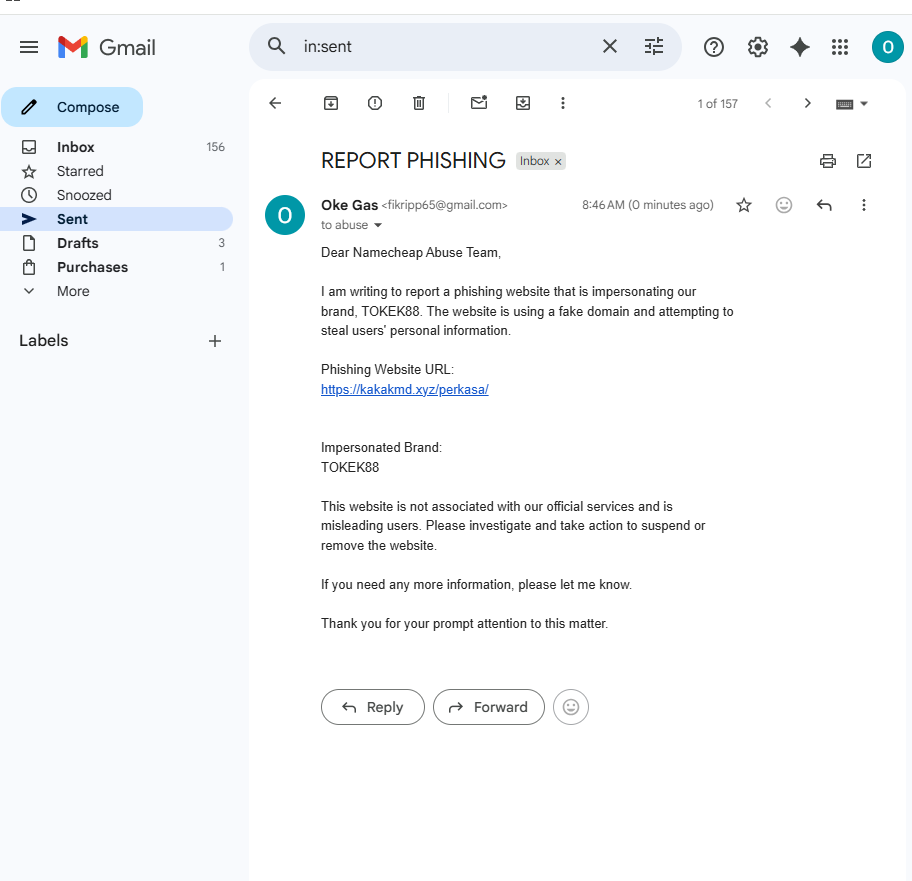Image resolution: width=912 pixels, height=881 pixels.
Task: Open the Snoozed folder
Action: 116,195
